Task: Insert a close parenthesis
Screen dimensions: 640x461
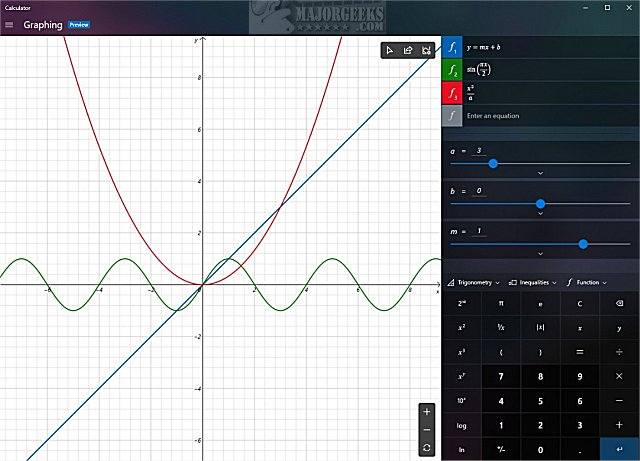Action: click(x=540, y=352)
